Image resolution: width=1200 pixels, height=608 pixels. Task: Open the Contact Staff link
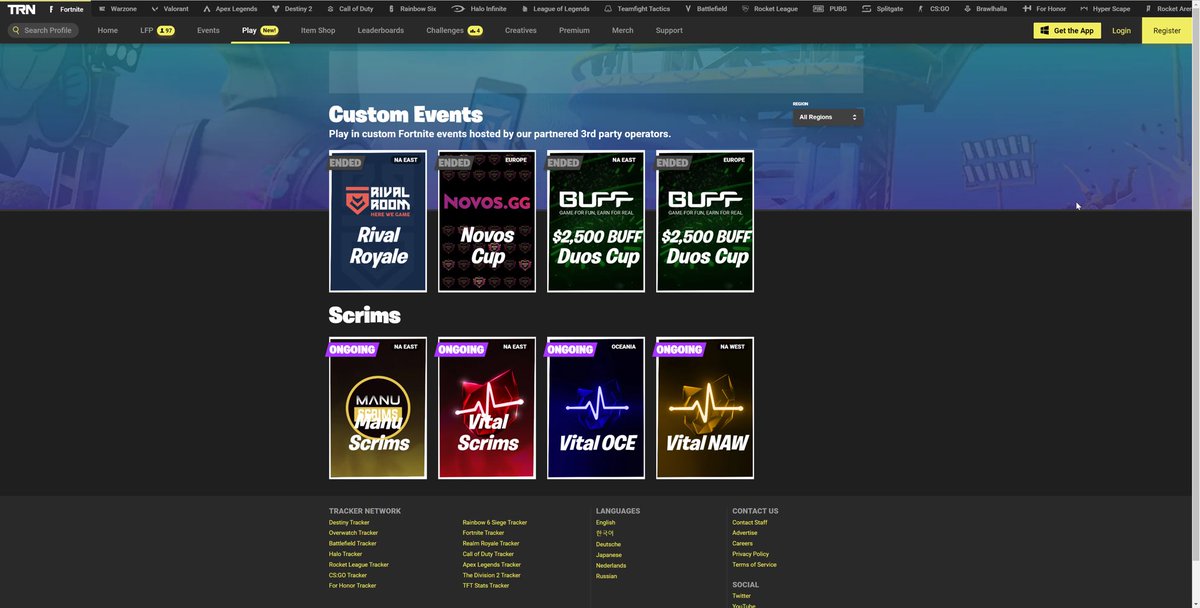(750, 522)
